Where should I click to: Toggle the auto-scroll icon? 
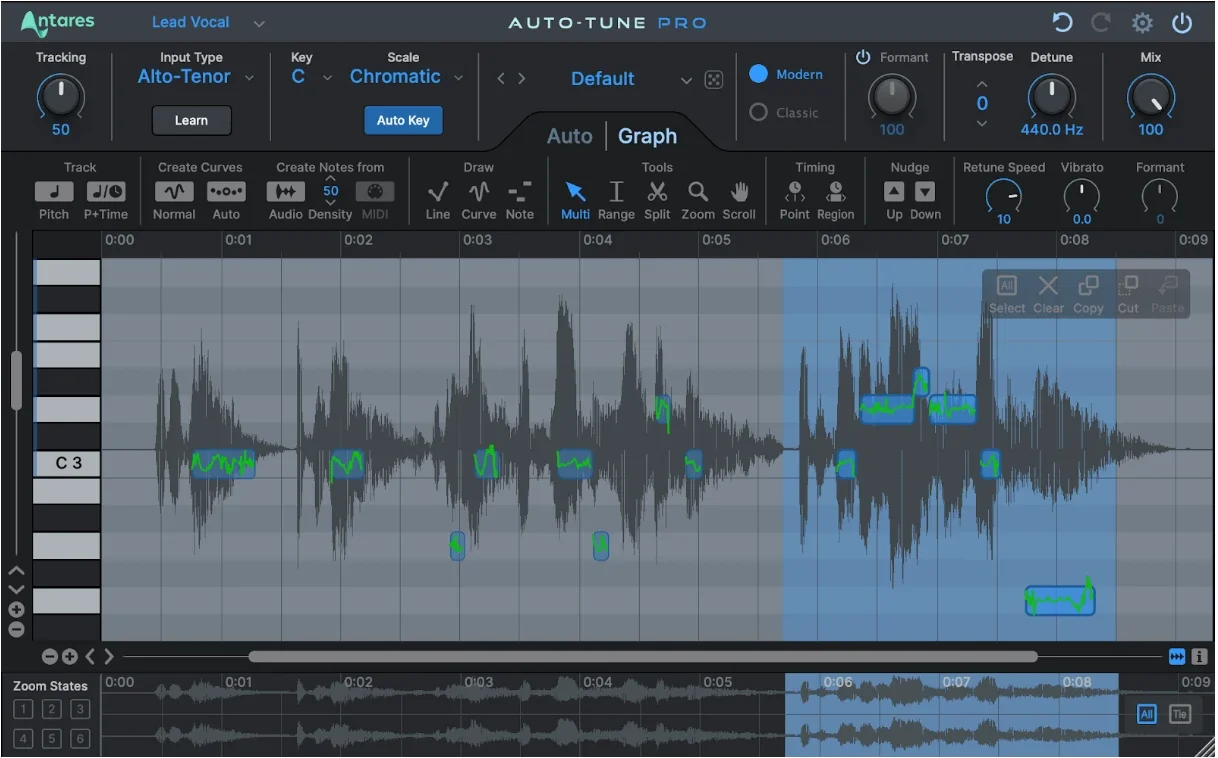[1177, 657]
